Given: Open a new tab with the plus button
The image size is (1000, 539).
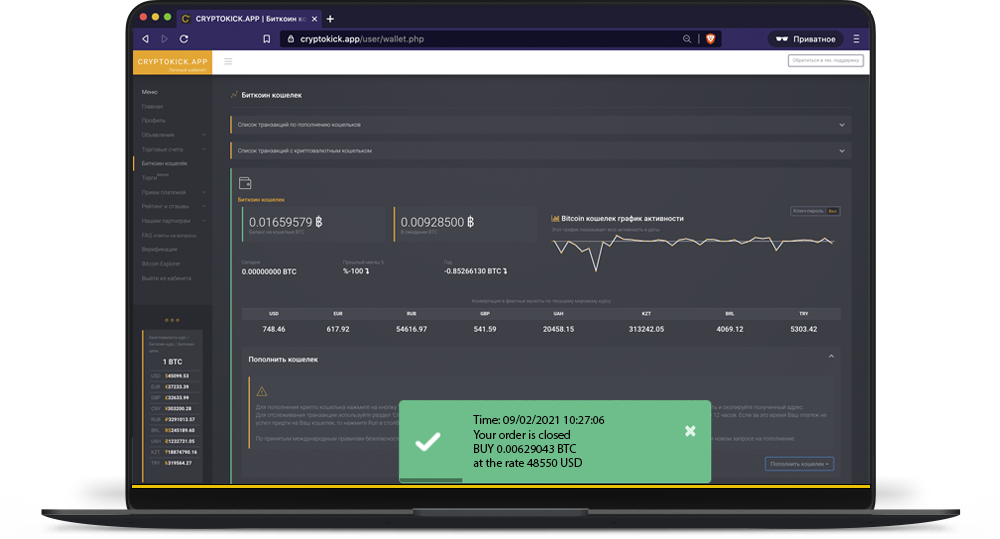Looking at the screenshot, I should 330,19.
